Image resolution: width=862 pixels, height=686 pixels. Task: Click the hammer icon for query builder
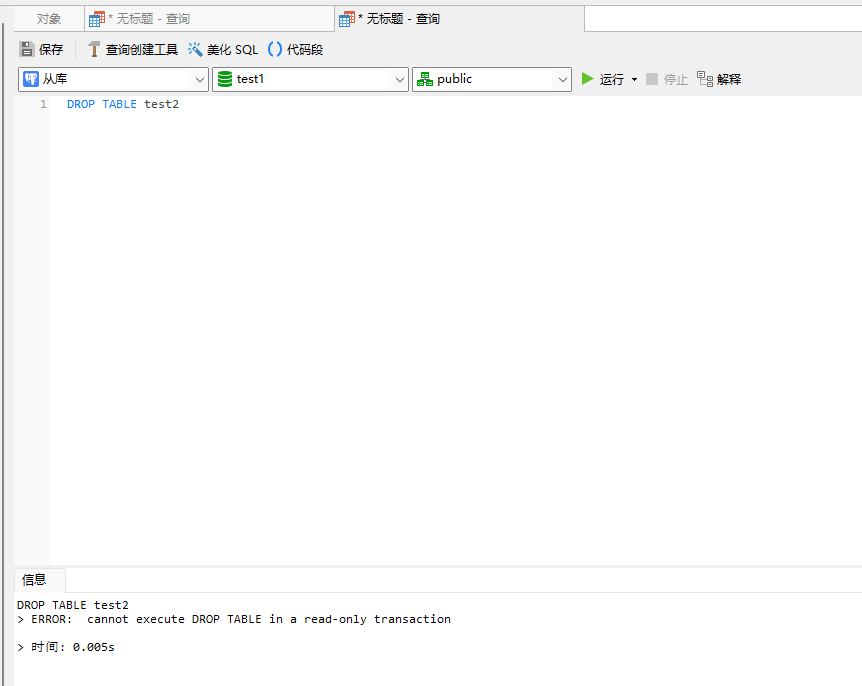click(94, 49)
